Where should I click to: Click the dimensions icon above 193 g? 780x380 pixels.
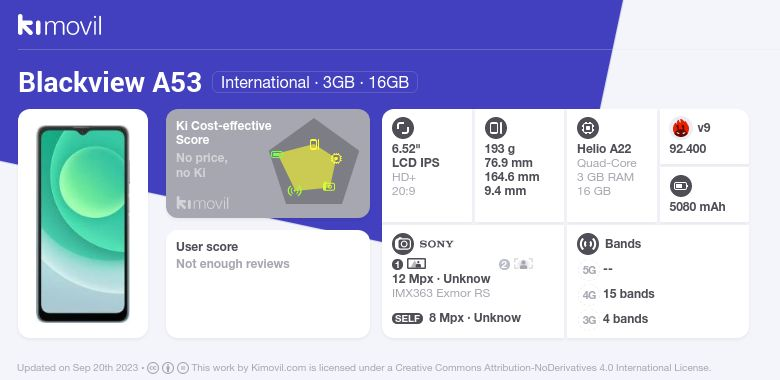point(495,128)
